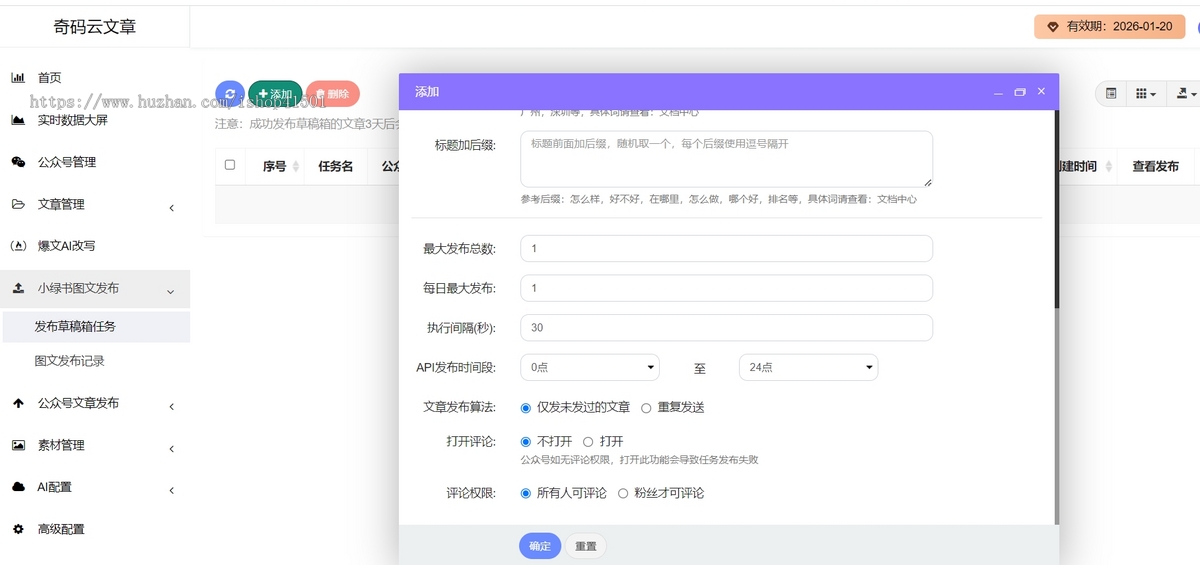Click the 奇码云文章 site title
Viewport: 1200px width, 565px height.
point(95,27)
